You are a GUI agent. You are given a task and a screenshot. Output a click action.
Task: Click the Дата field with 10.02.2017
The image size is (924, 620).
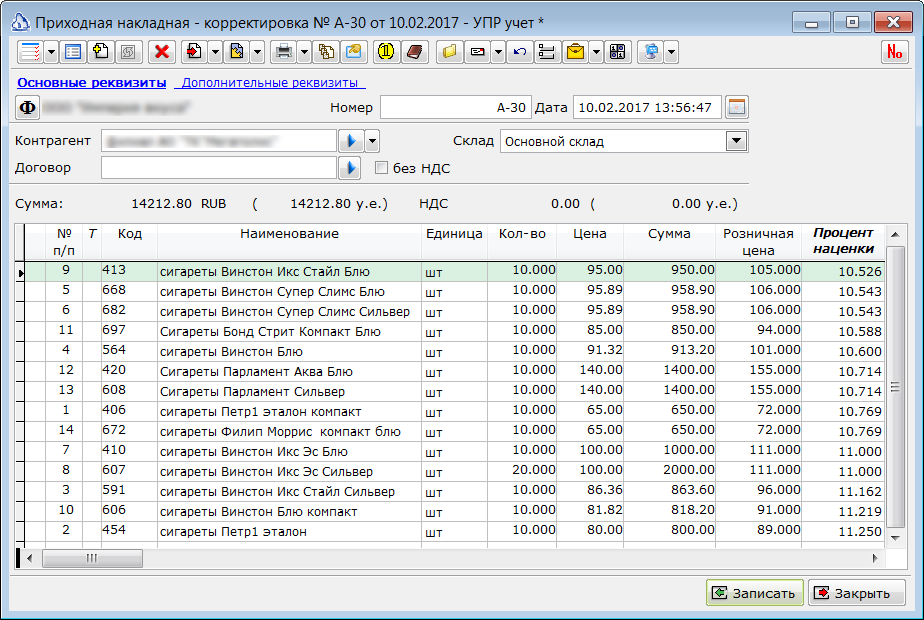tap(647, 108)
